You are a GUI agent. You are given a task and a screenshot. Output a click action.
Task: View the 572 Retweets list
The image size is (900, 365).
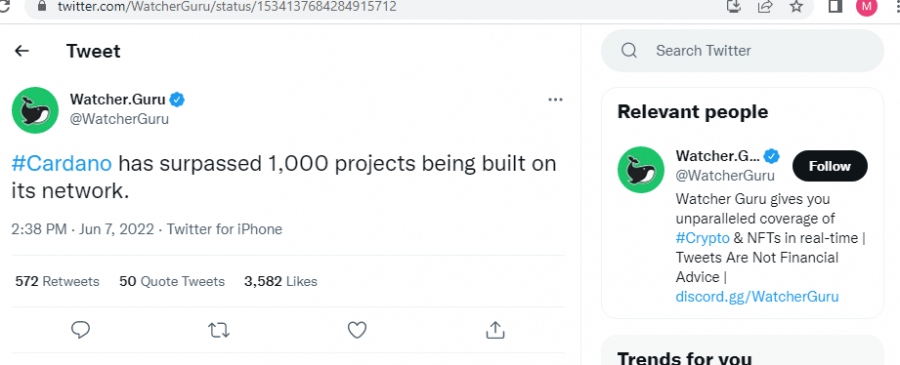click(57, 281)
